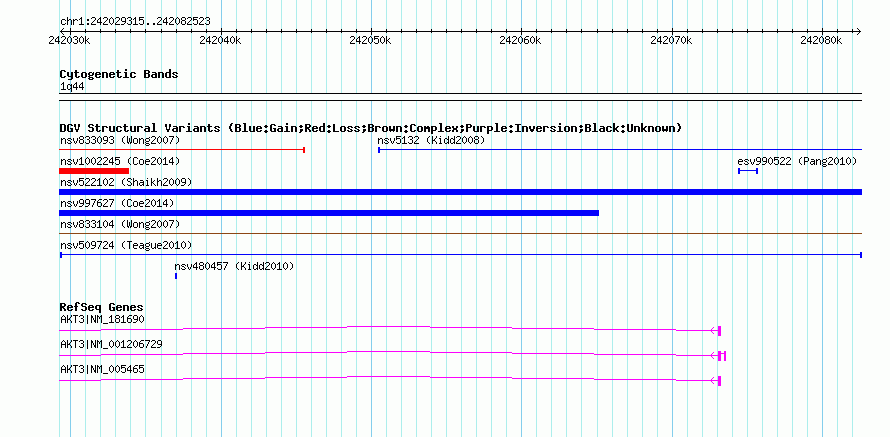Select AKT3|NM_181690 transcript label
The height and width of the screenshot is (437, 890).
[102, 320]
